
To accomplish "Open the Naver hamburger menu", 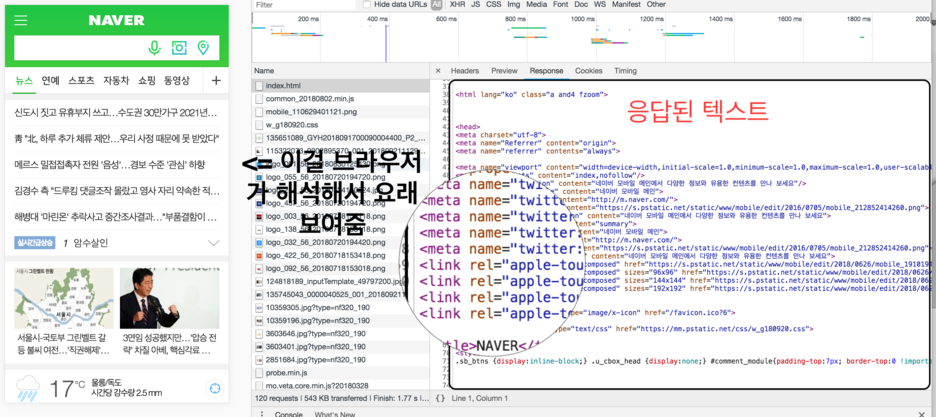I will tap(21, 20).
